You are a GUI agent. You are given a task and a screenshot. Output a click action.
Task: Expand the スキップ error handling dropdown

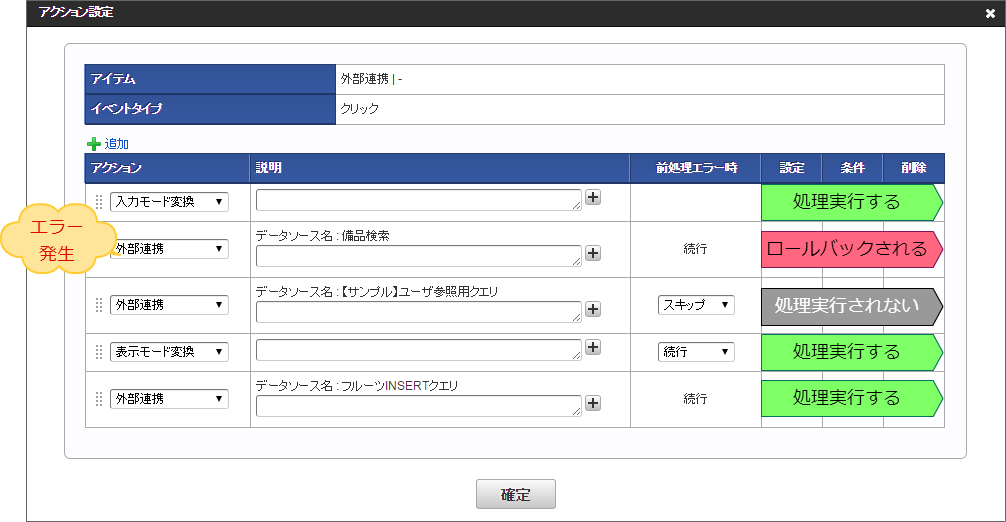point(696,305)
